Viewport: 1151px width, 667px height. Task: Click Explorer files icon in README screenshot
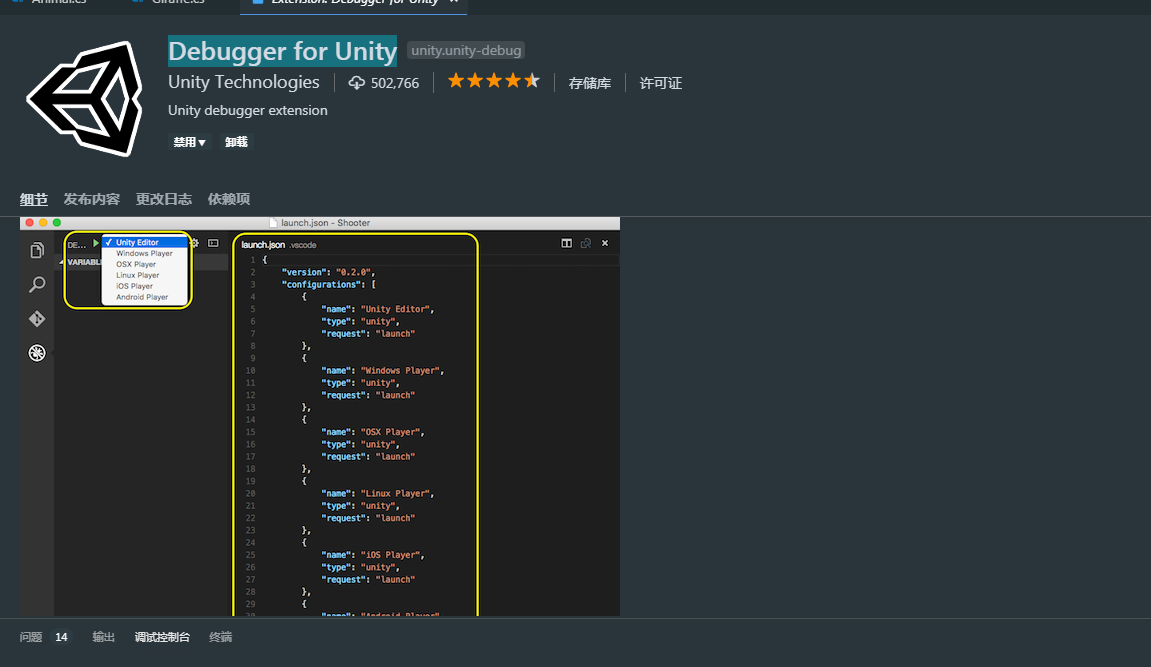click(37, 250)
